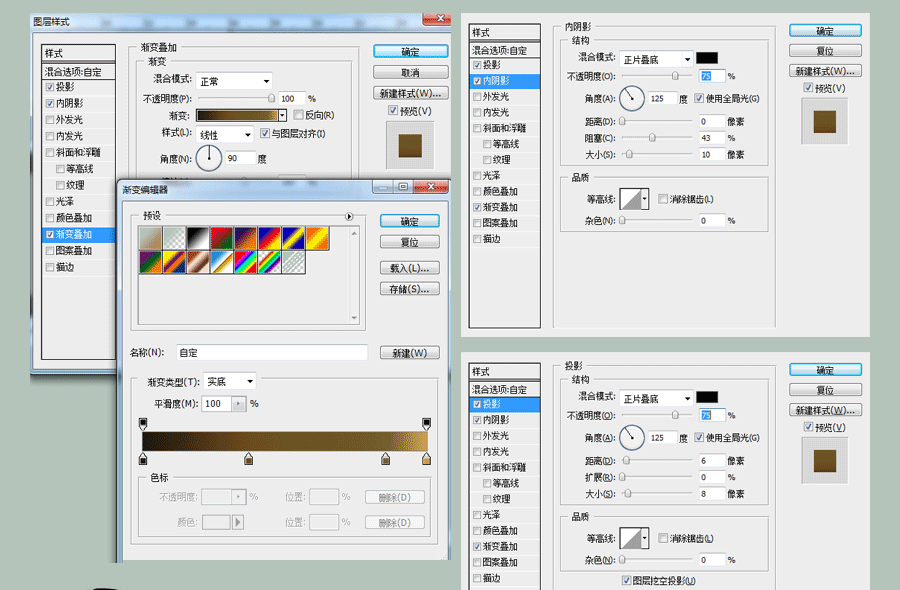Toggle 消除锯齿 checkbox in 内阴影 panel
Screen dimensions: 900x590
coord(663,199)
